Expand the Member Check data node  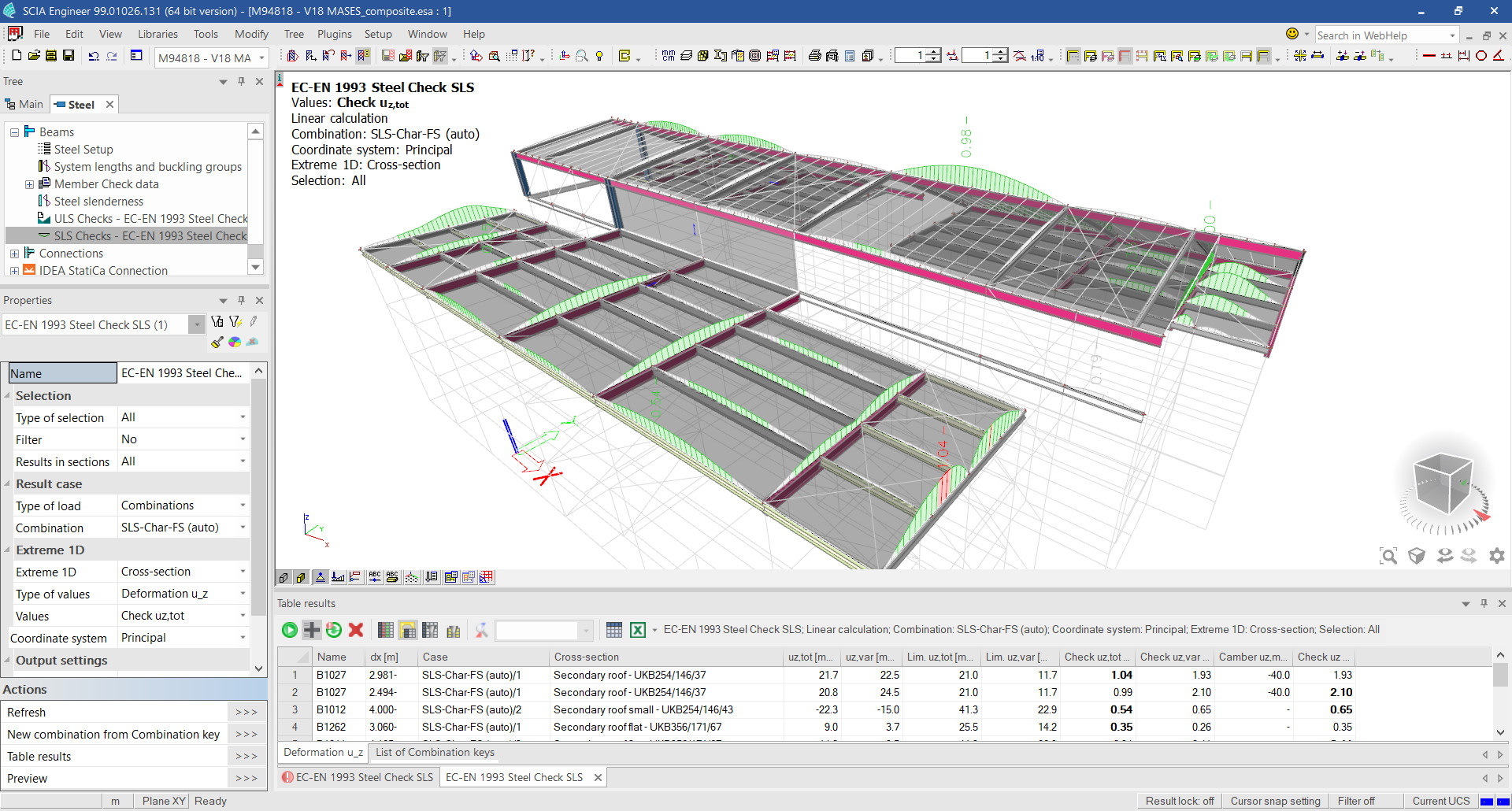(x=29, y=184)
